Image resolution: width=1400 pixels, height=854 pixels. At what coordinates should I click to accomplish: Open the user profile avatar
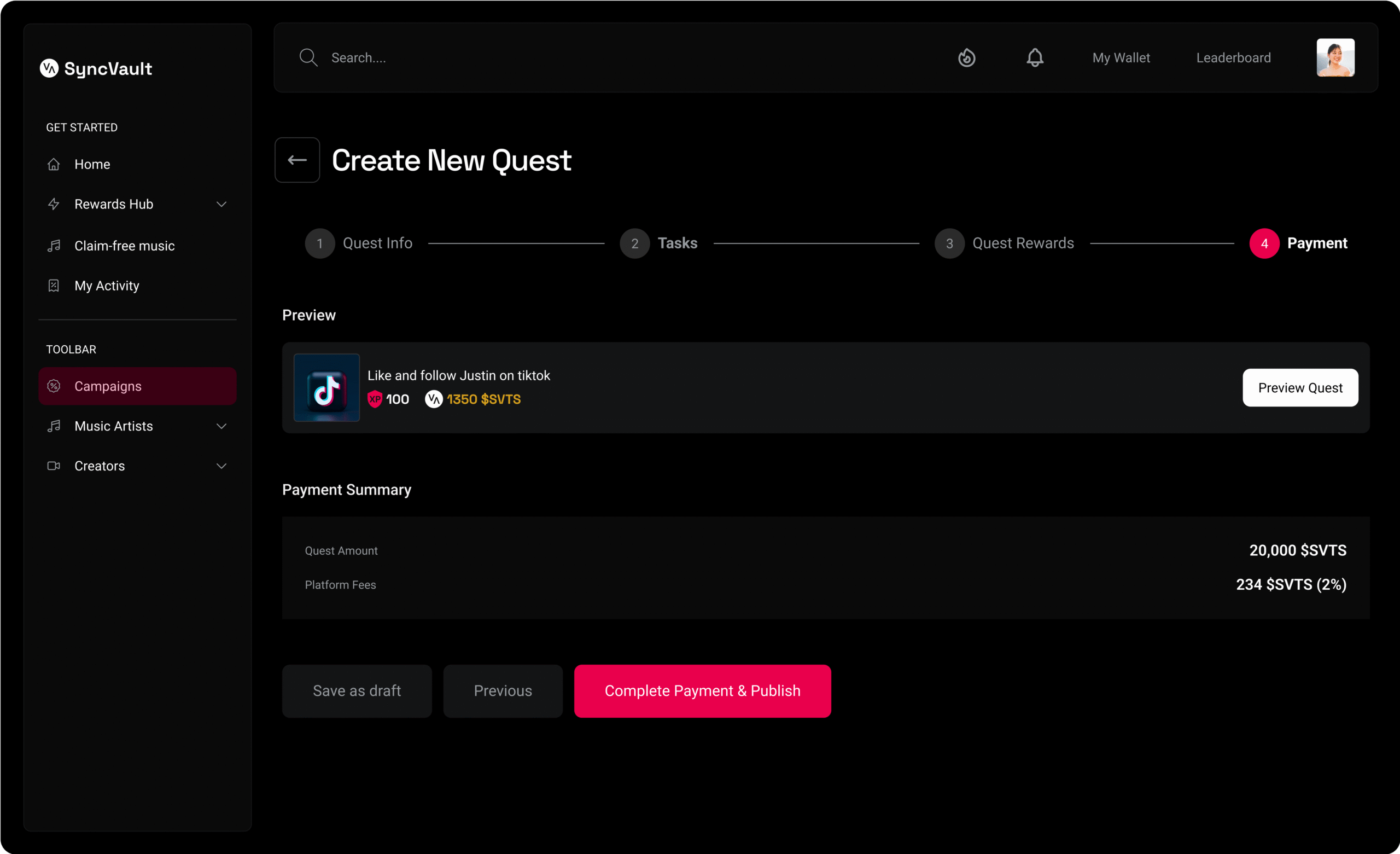(x=1335, y=57)
